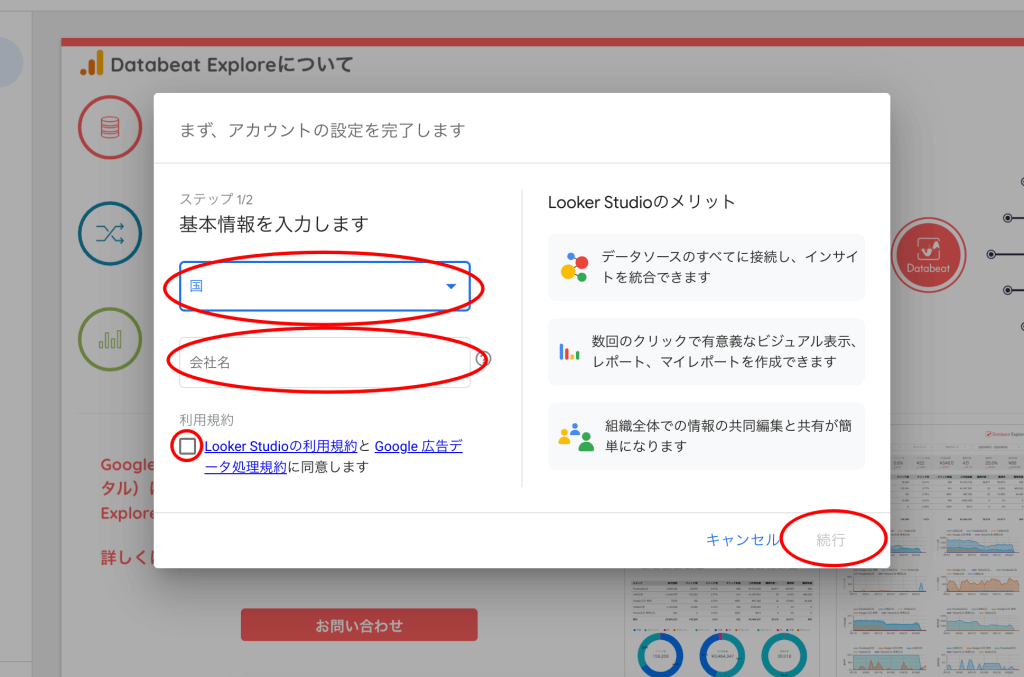
Task: Open the Google 広告データ処理規約 link
Action: pyautogui.click(x=333, y=456)
